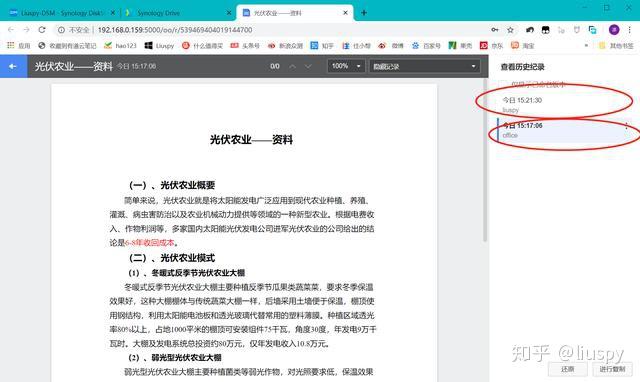Click the 0/0 change counter
This screenshot has width=640, height=382.
[275, 66]
